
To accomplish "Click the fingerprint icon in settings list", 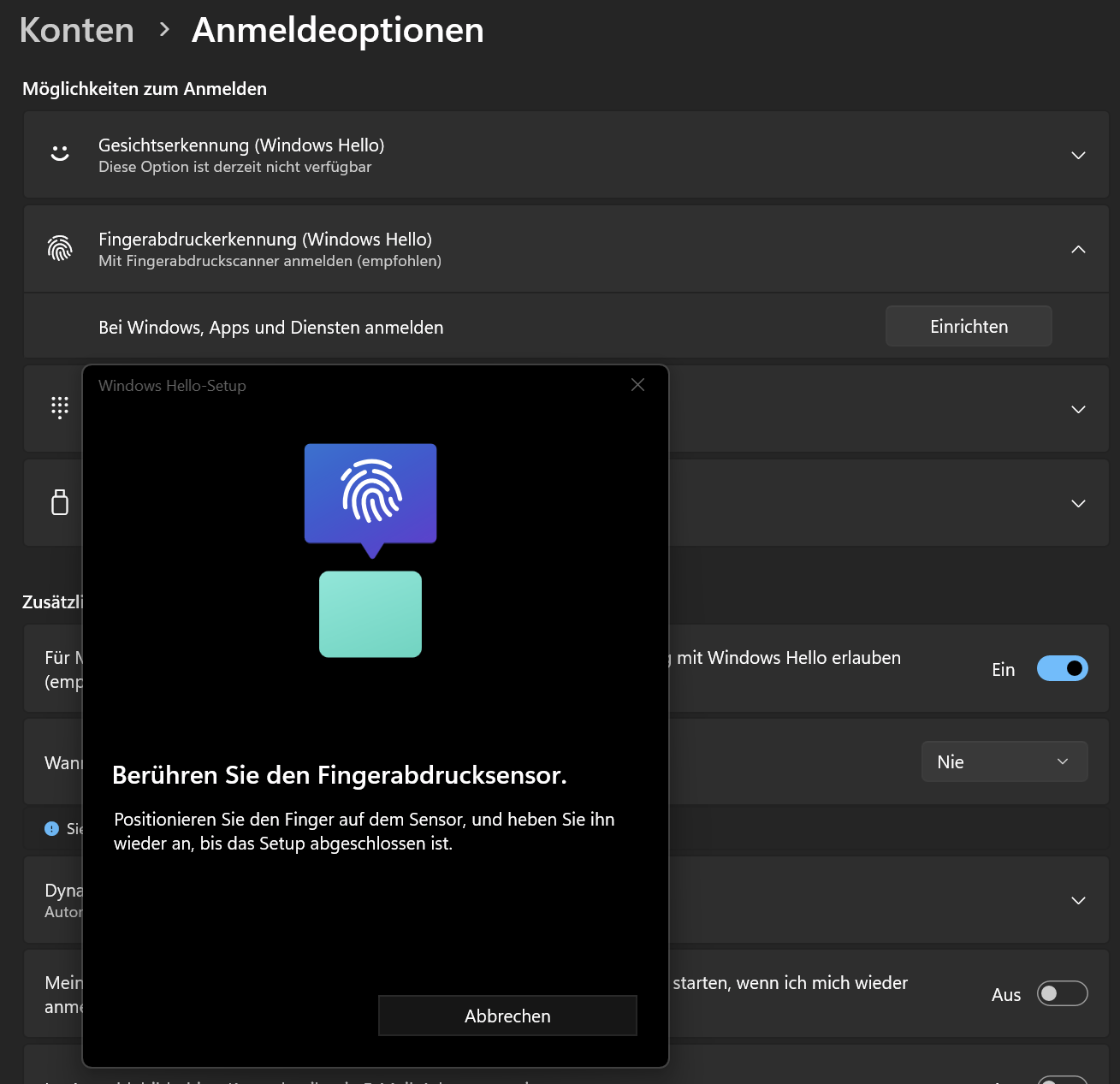I will pyautogui.click(x=60, y=248).
